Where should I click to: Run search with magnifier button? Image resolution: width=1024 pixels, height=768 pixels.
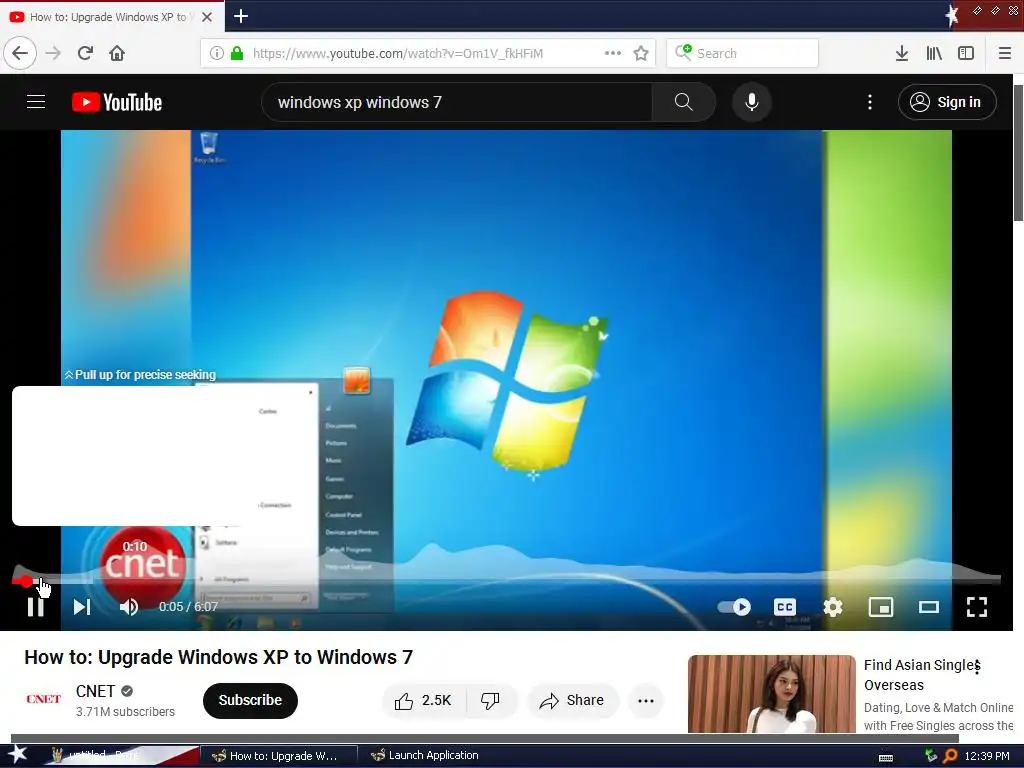click(x=683, y=102)
